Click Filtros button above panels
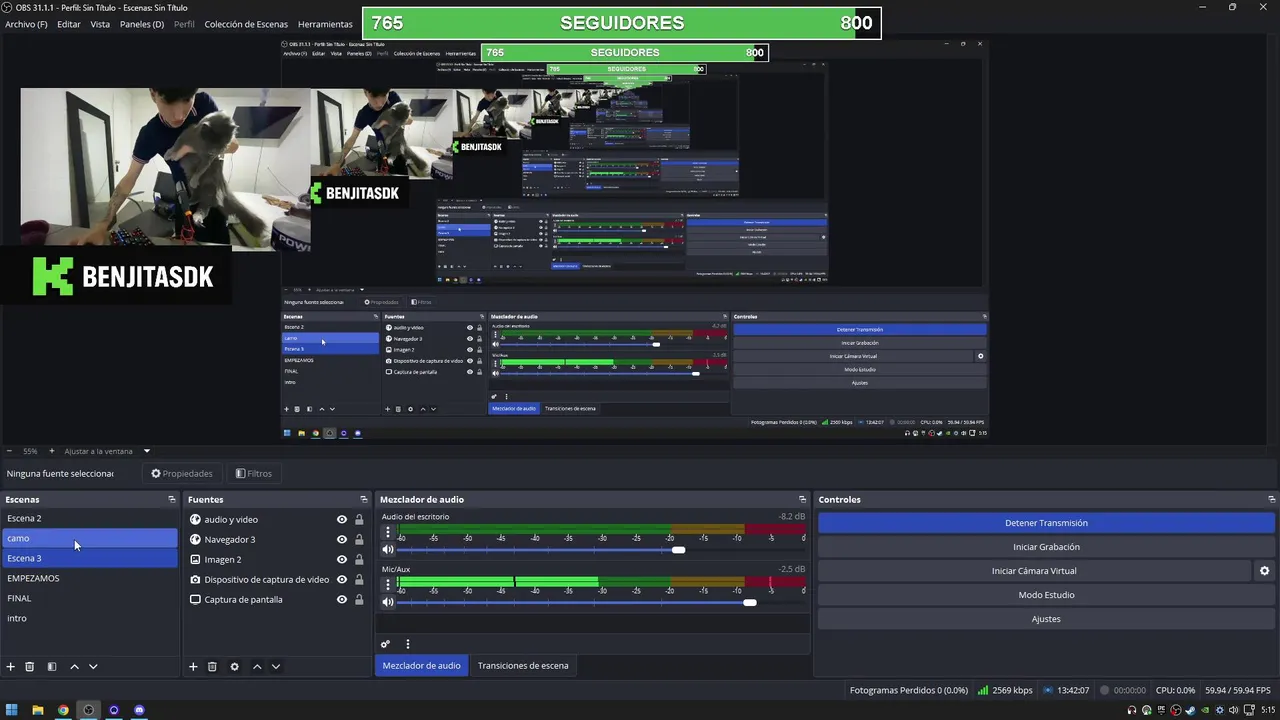The image size is (1280, 720). (x=253, y=474)
